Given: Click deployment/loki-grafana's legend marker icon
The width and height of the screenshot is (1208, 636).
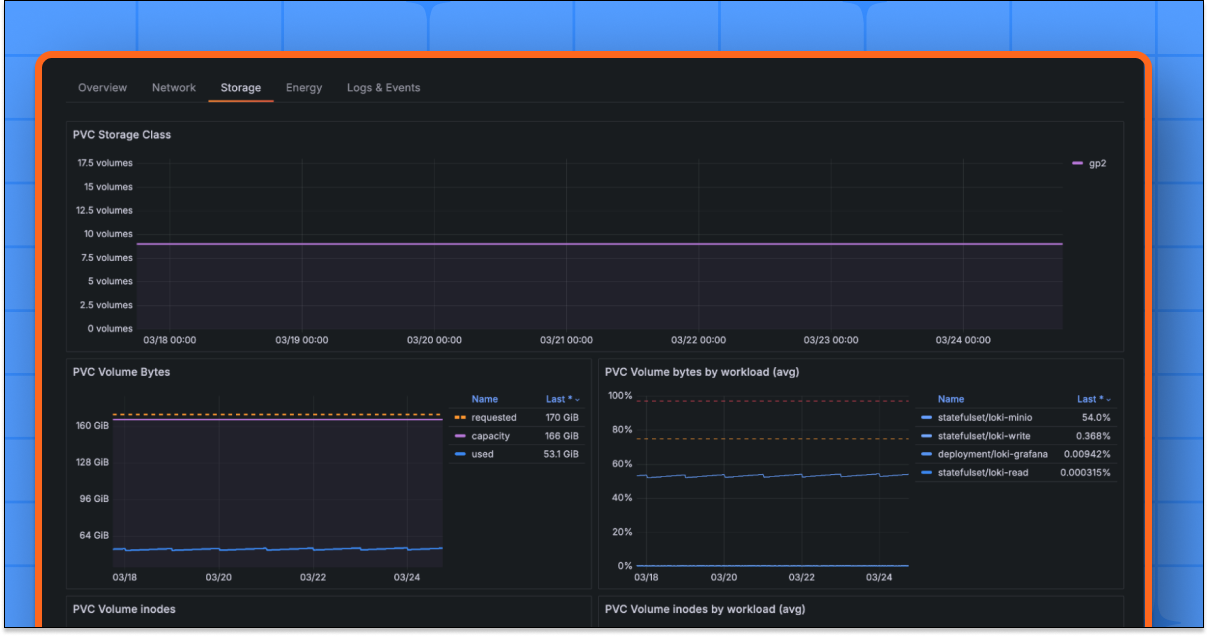Looking at the screenshot, I should [x=928, y=453].
